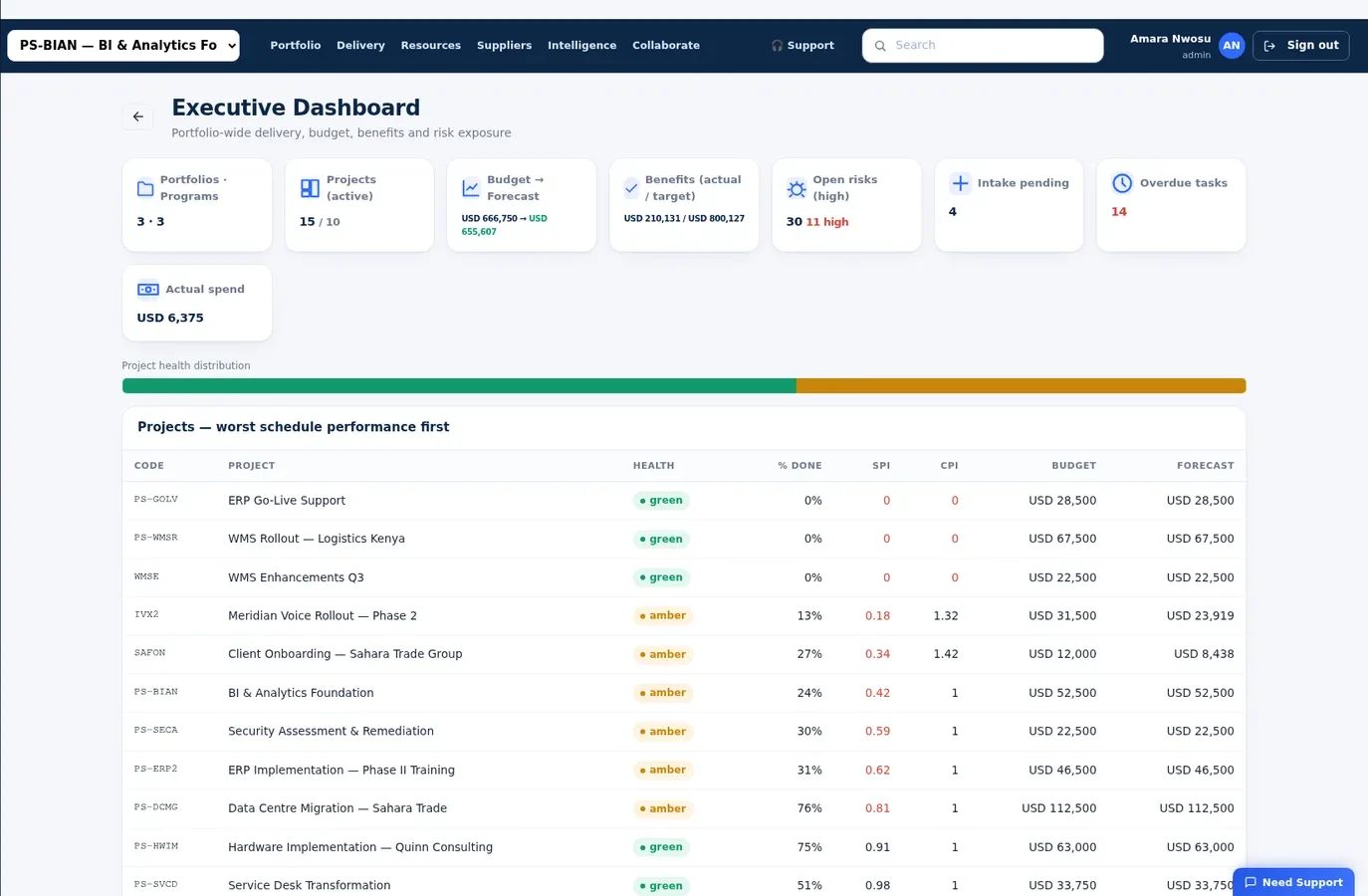
Task: Open the ERP Go-Live Support project row
Action: (684, 501)
